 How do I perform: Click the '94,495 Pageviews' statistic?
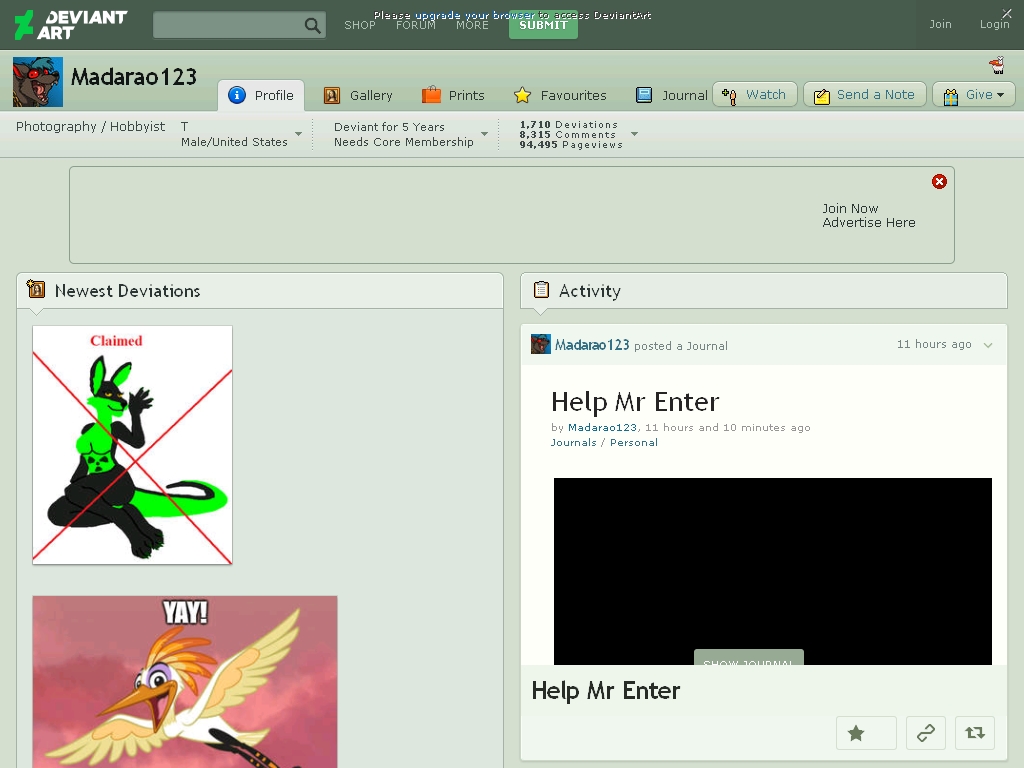571,144
